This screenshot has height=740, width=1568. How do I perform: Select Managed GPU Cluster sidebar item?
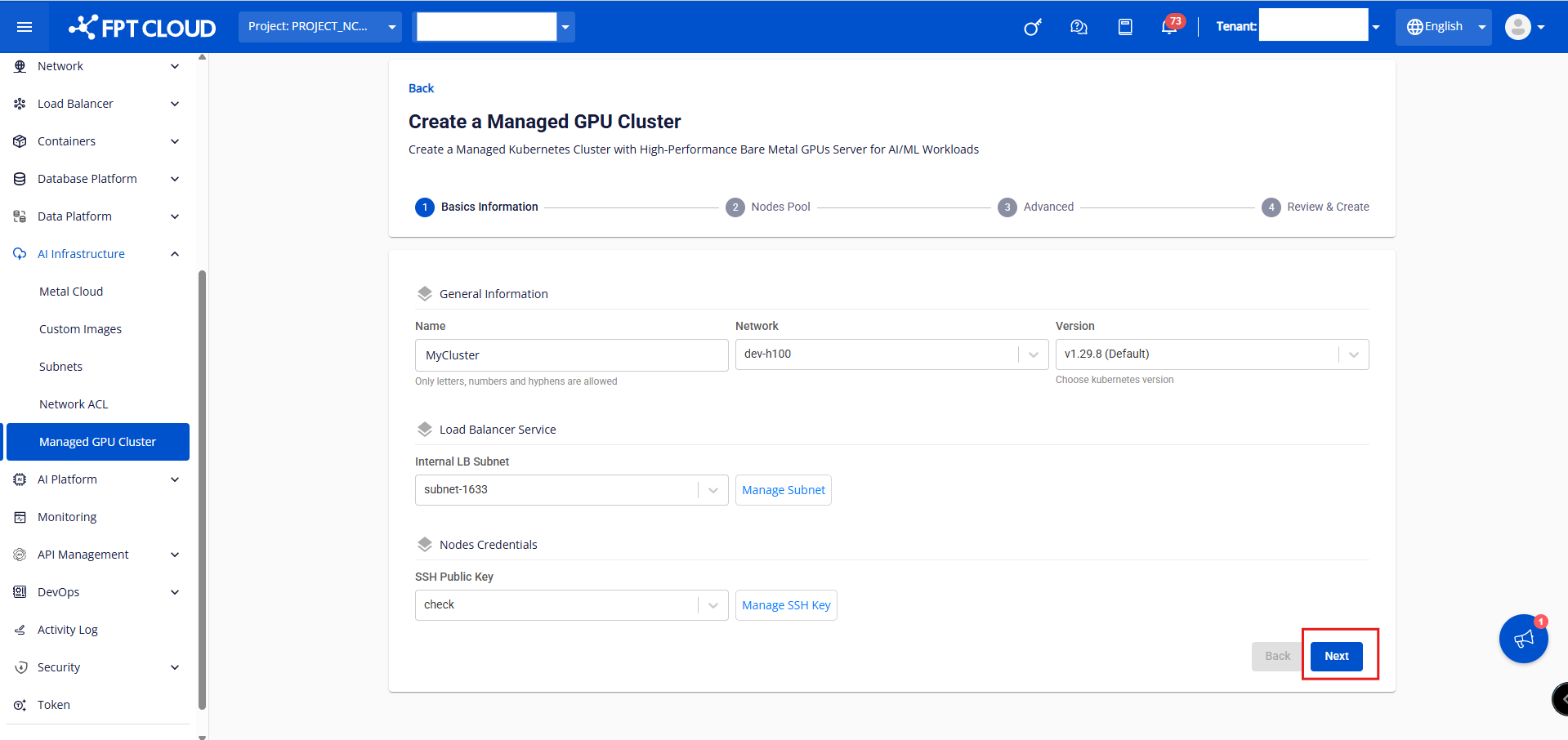coord(97,442)
